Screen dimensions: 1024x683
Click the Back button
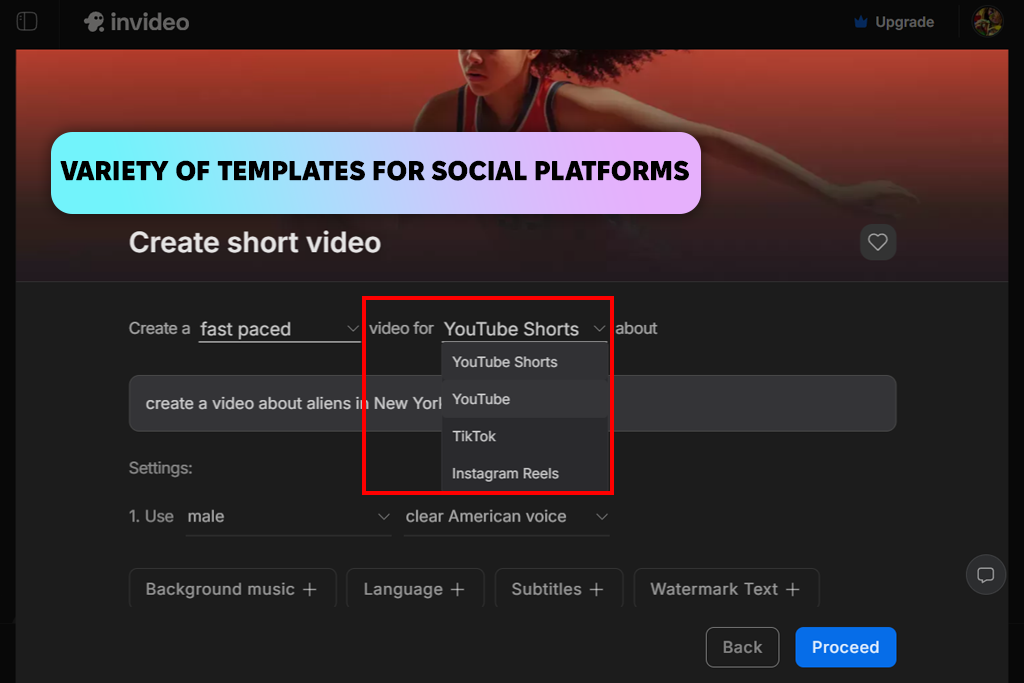pos(743,647)
